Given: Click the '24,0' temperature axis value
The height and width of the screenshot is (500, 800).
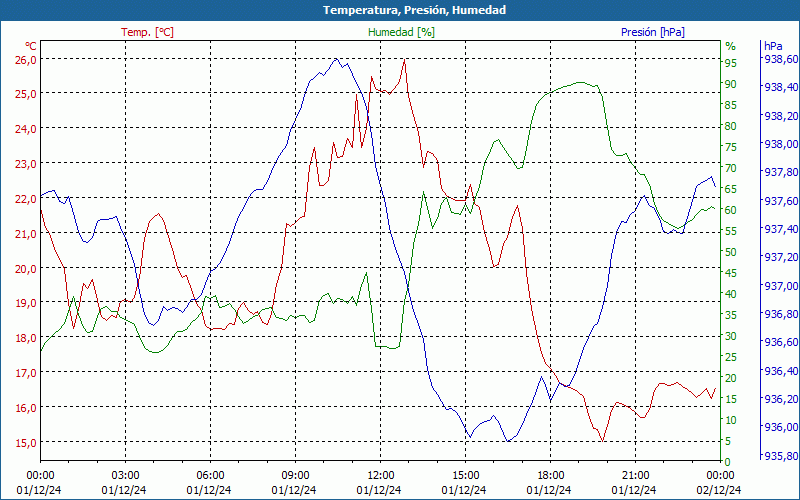Looking at the screenshot, I should click(26, 129).
